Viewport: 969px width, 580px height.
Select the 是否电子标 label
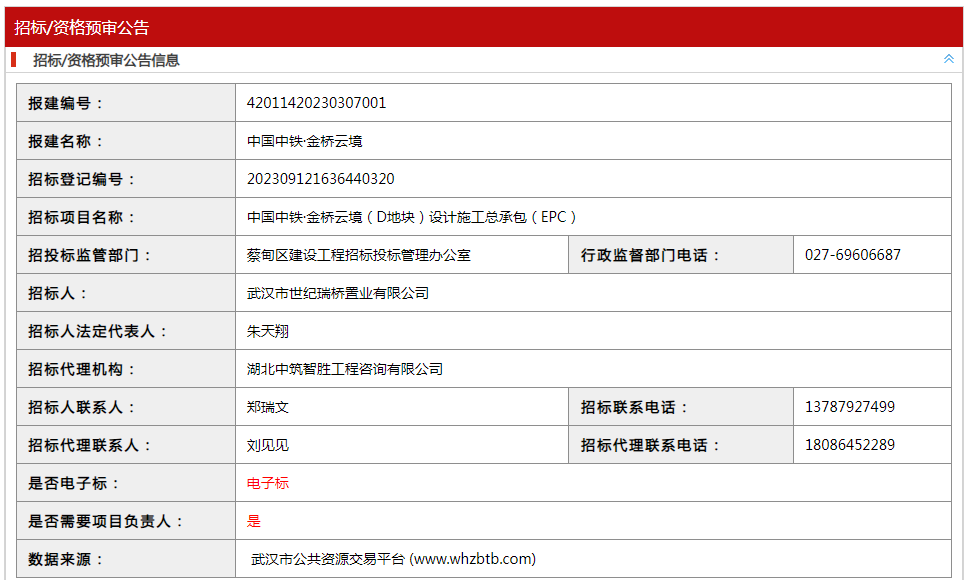[74, 484]
